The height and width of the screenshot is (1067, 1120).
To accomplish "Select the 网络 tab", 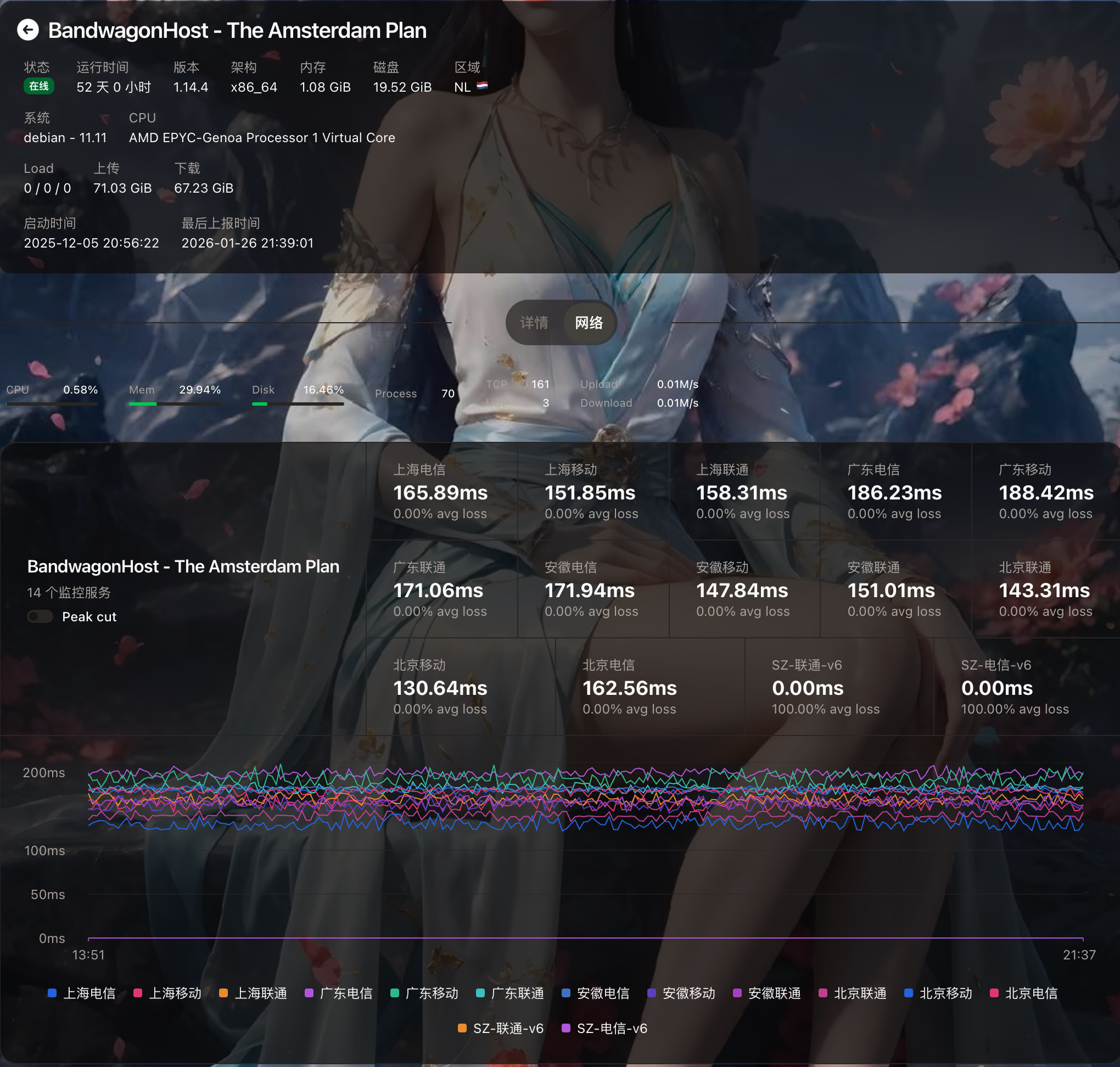I will (x=588, y=323).
